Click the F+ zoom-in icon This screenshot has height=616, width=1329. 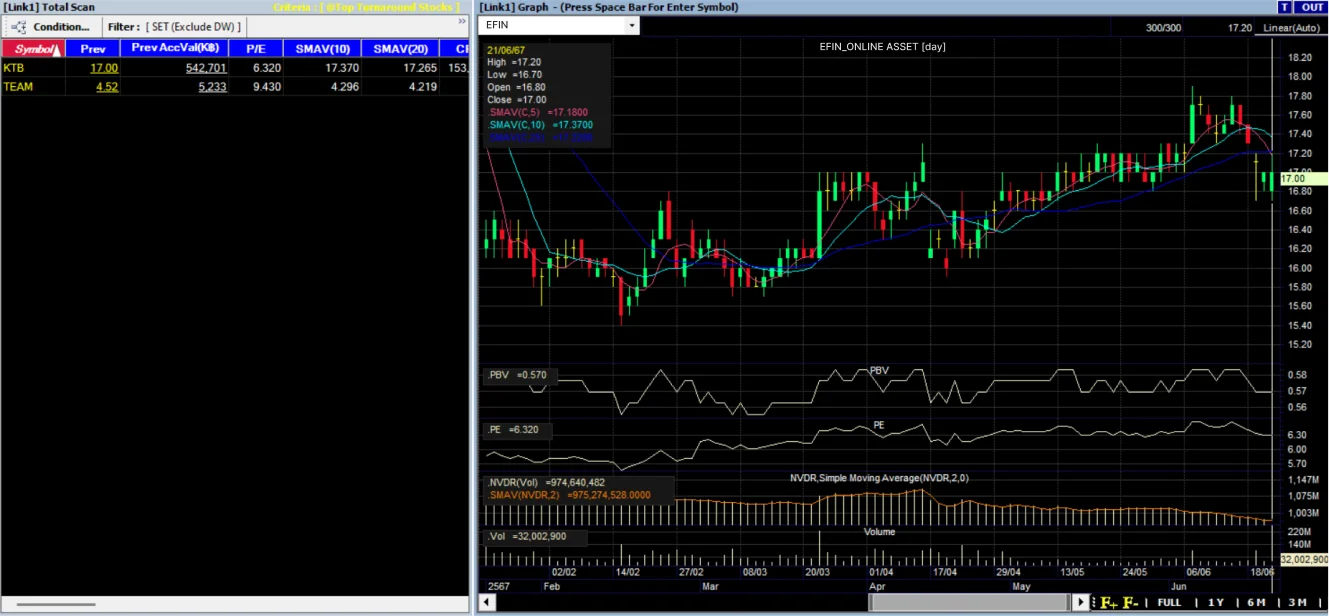click(1108, 602)
